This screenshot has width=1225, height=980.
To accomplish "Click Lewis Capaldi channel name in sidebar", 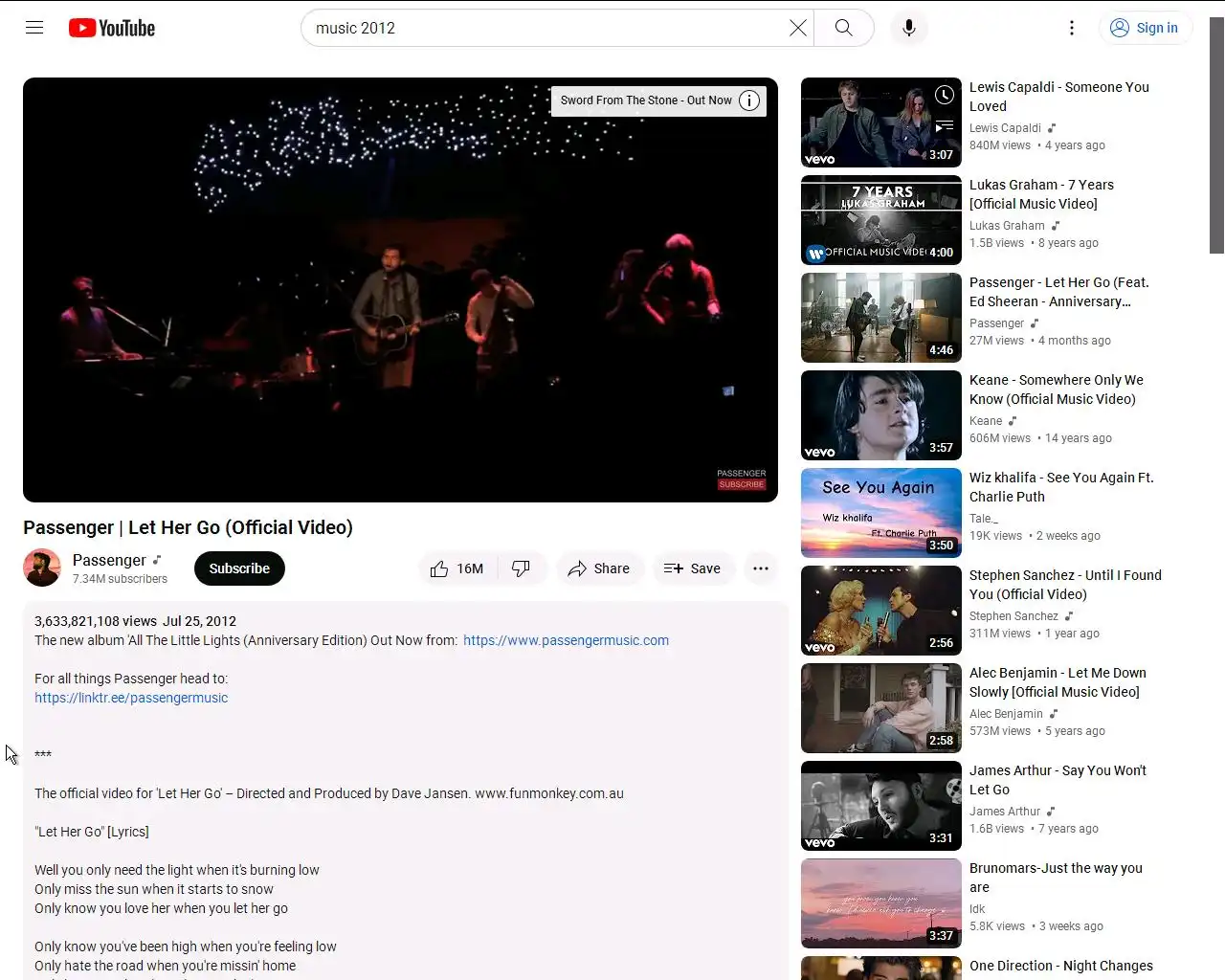I will (1005, 128).
